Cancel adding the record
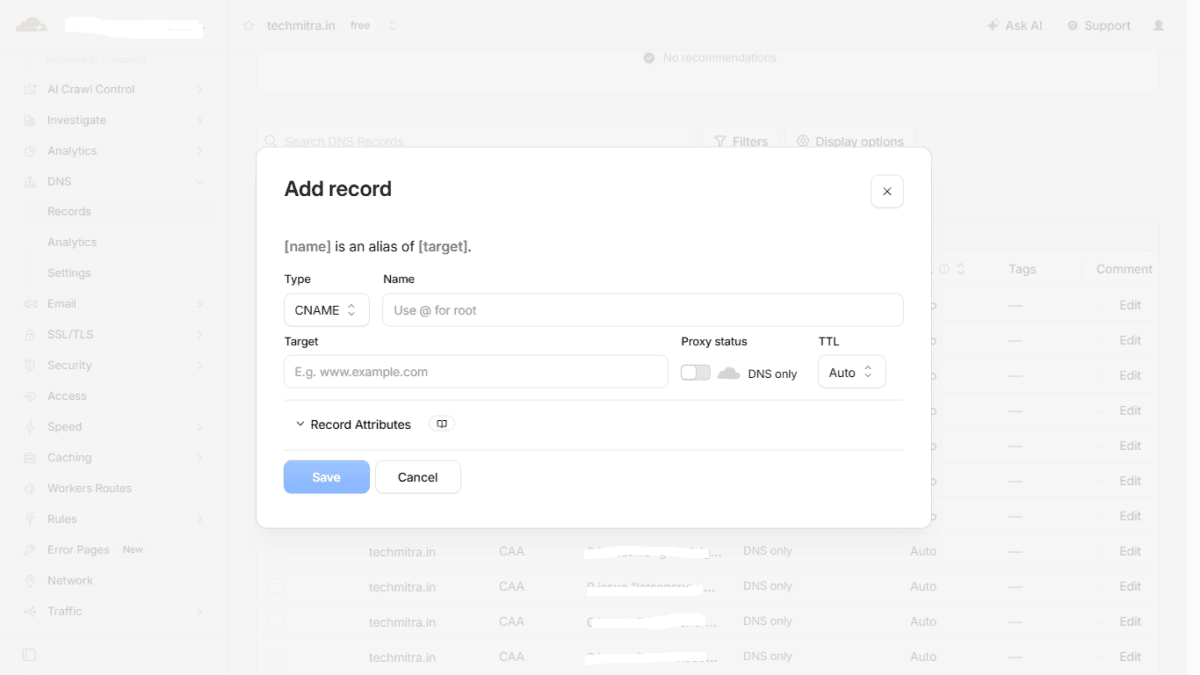 point(418,477)
